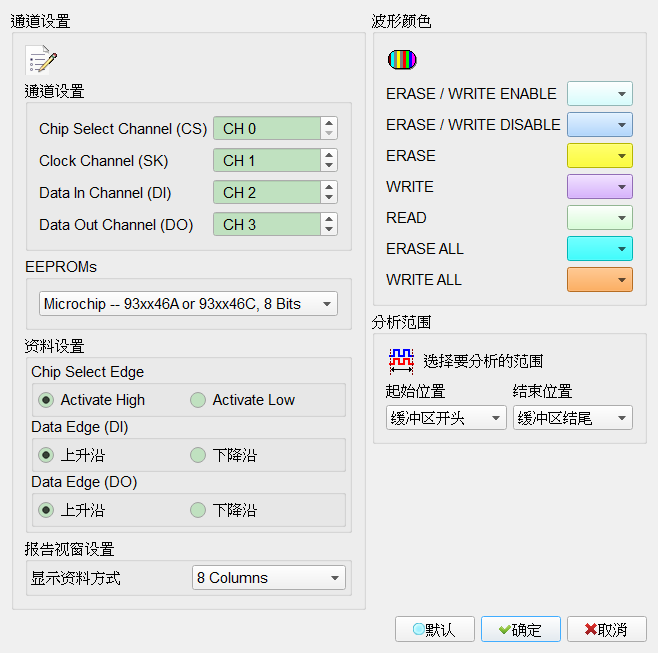Open the yellow ERASE color picker
The image size is (658, 653).
tap(600, 156)
